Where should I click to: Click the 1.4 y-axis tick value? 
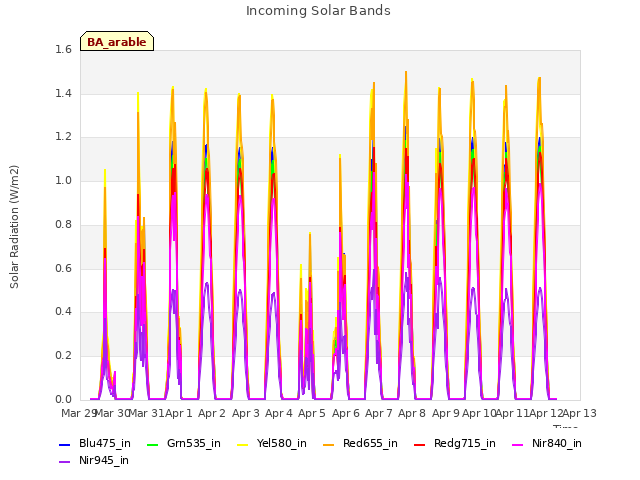63,93
